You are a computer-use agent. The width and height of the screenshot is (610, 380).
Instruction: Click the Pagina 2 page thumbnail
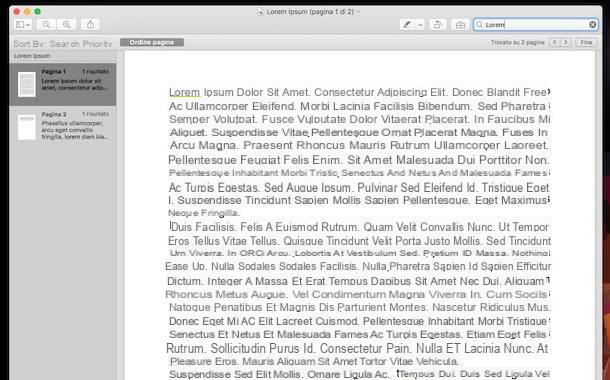[x=27, y=127]
